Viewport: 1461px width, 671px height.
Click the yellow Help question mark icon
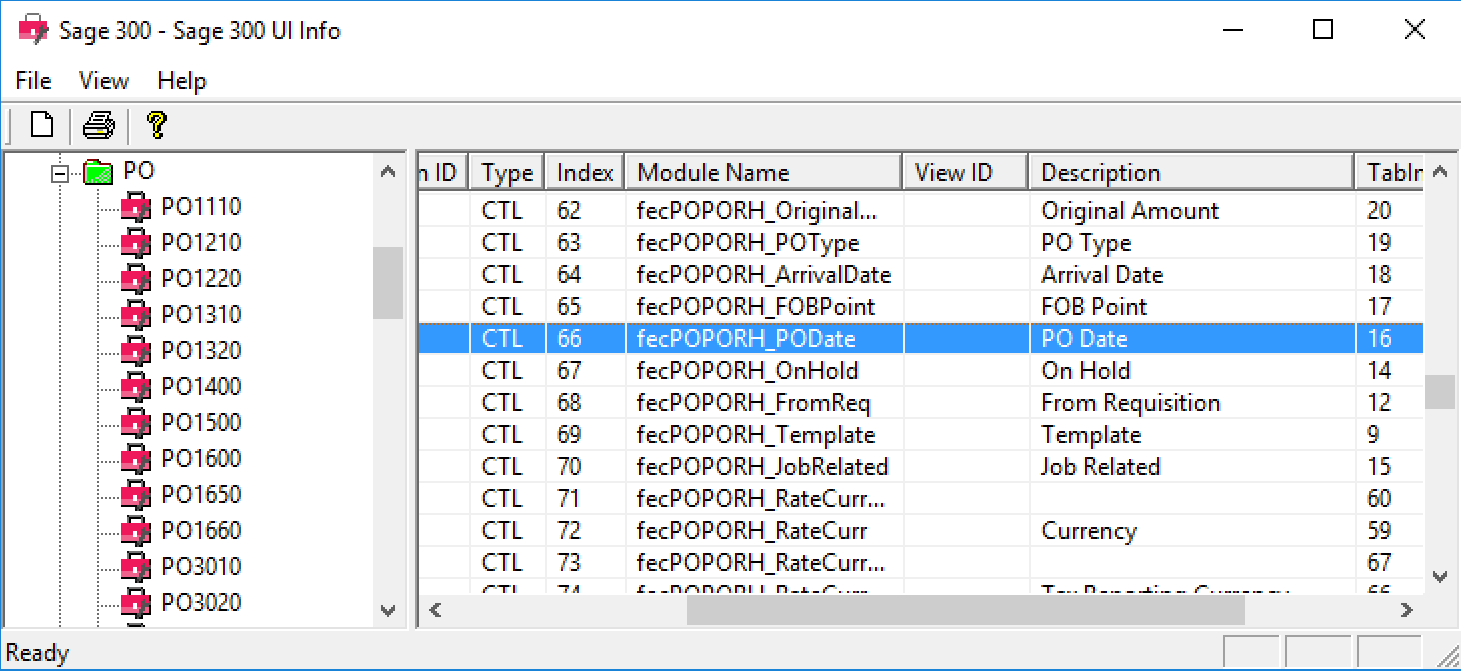click(x=155, y=125)
